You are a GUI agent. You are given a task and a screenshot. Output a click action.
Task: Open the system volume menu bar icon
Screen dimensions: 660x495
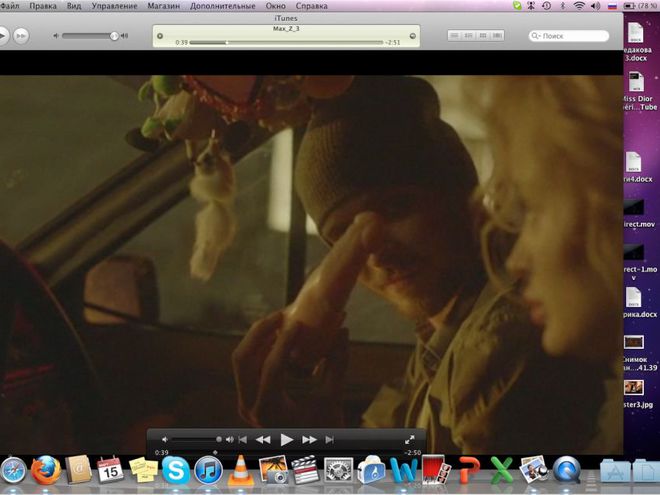[594, 6]
